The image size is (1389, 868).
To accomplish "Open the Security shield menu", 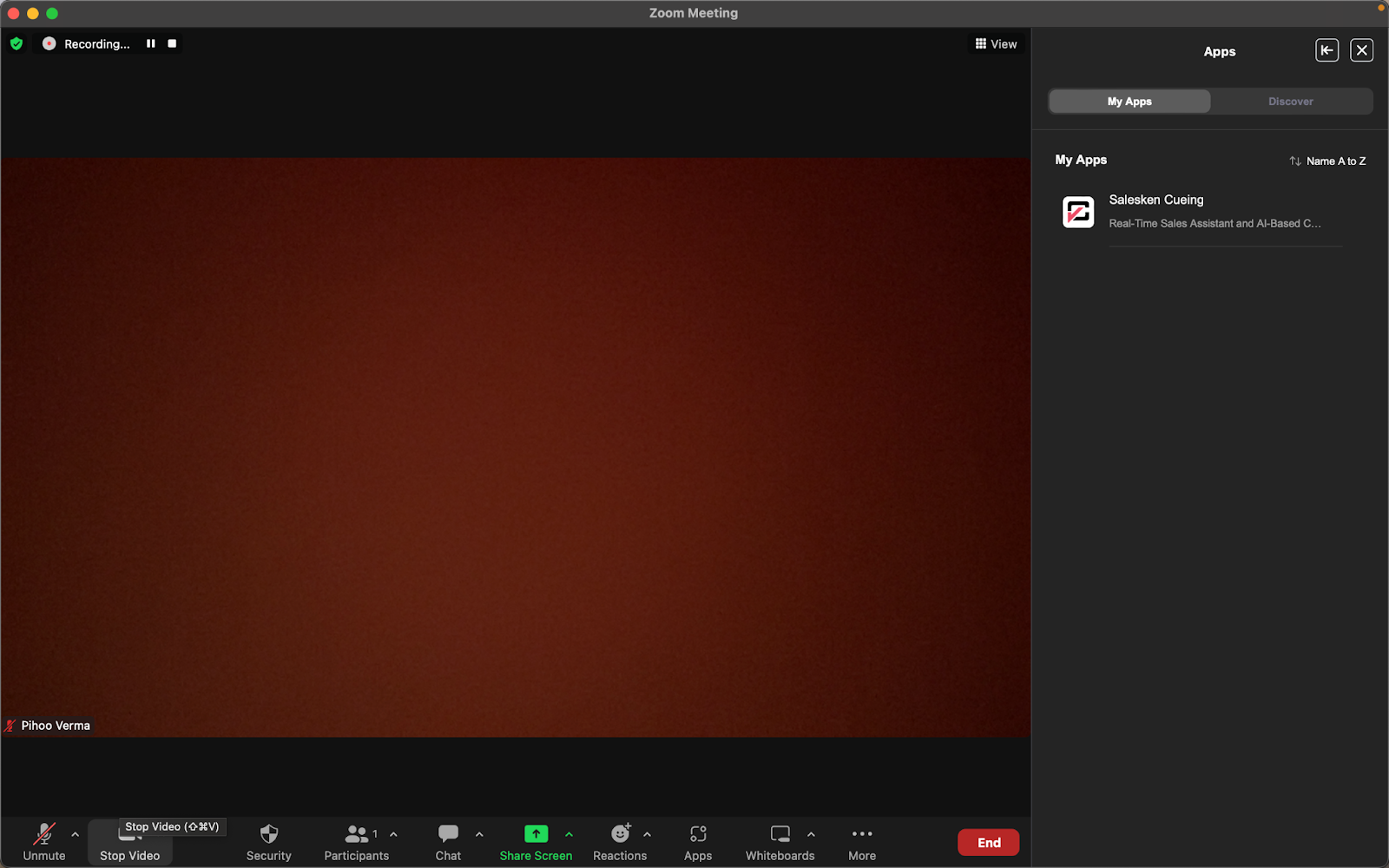I will [x=268, y=842].
